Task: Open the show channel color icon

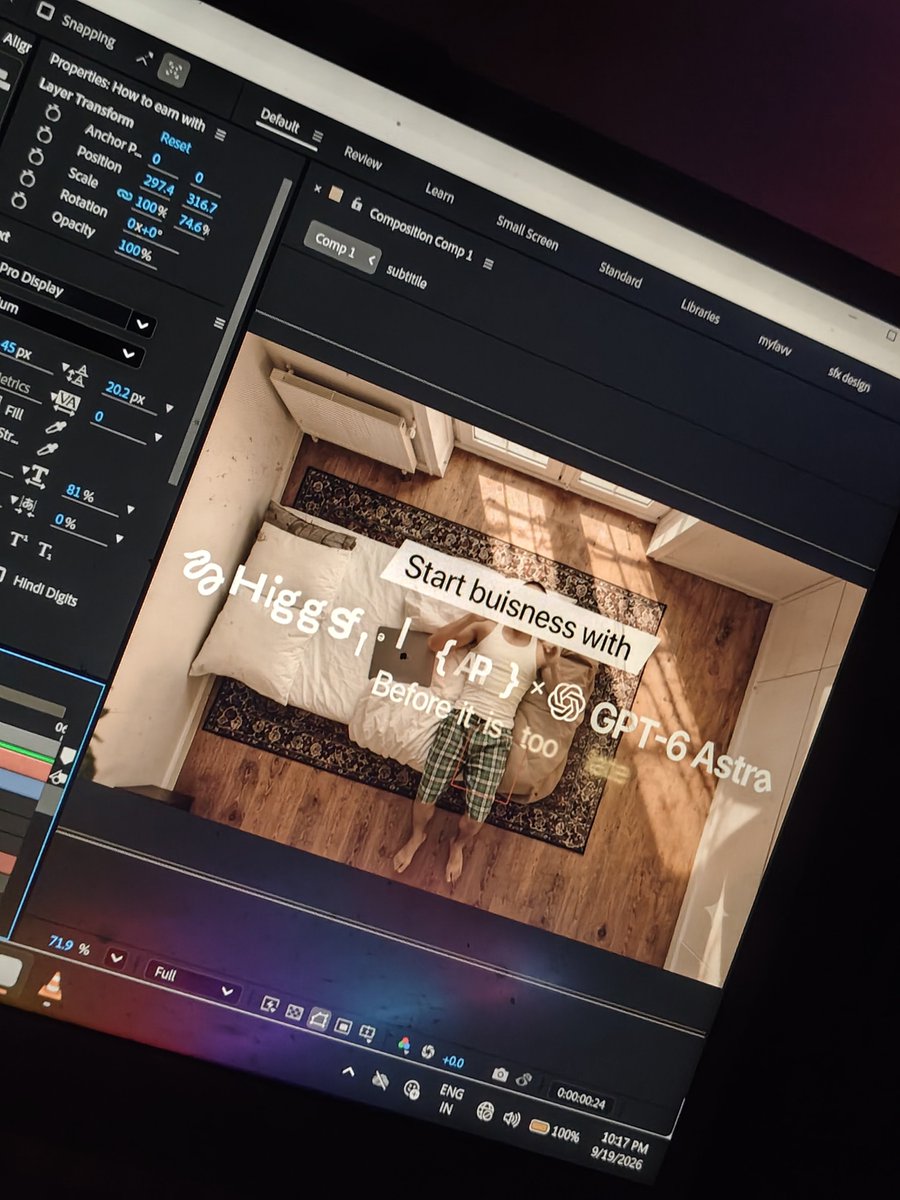Action: click(403, 1044)
